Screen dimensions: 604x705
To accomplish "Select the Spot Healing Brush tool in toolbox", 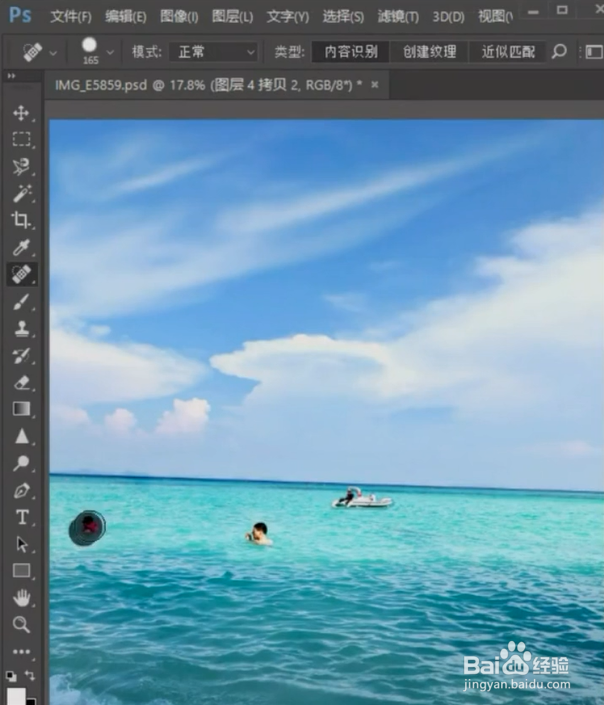I will click(x=21, y=274).
